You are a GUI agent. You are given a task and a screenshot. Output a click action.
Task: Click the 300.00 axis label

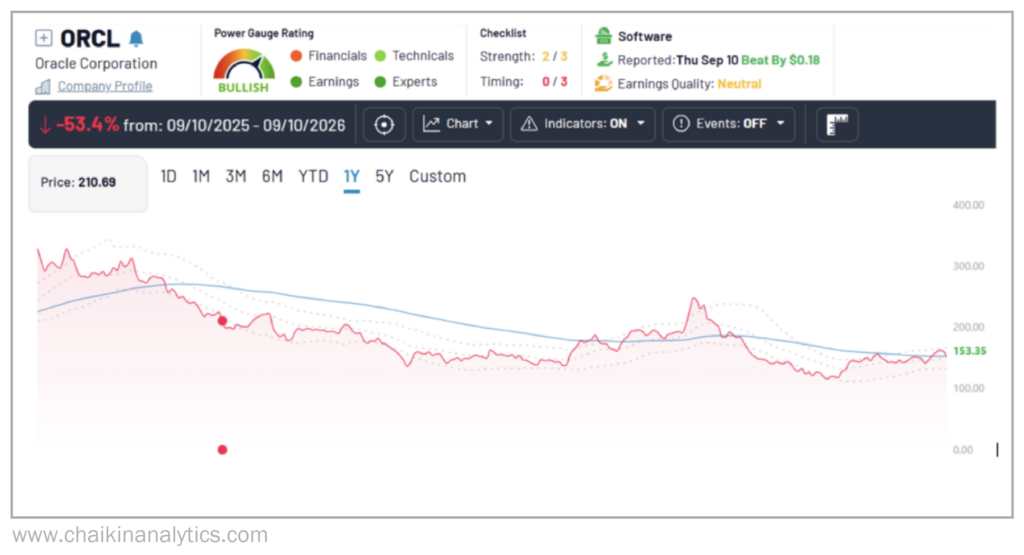pyautogui.click(x=968, y=266)
